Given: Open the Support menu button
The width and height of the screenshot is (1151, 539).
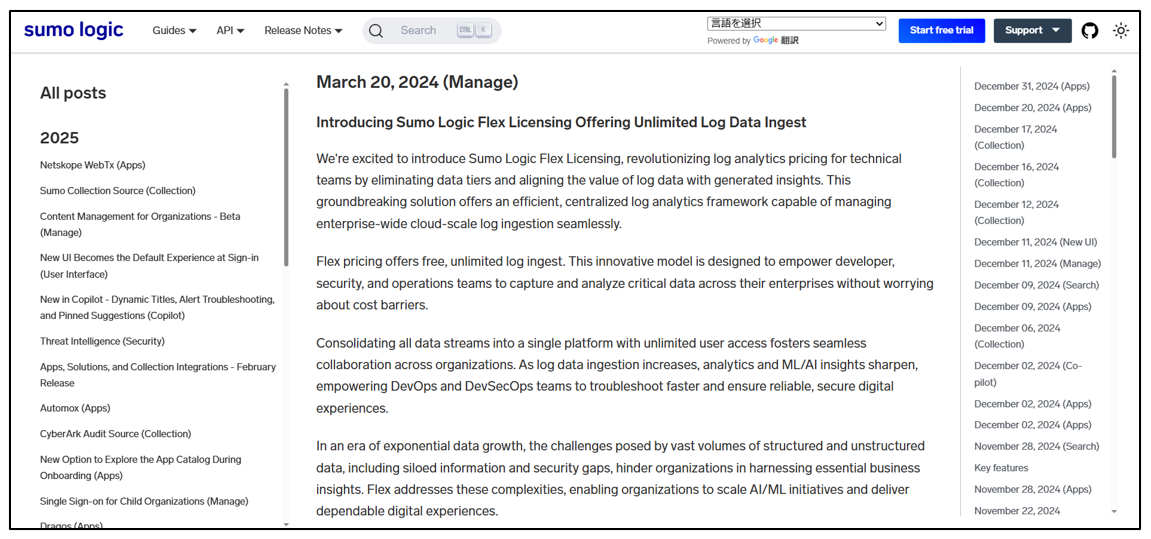Looking at the screenshot, I should [x=1032, y=31].
